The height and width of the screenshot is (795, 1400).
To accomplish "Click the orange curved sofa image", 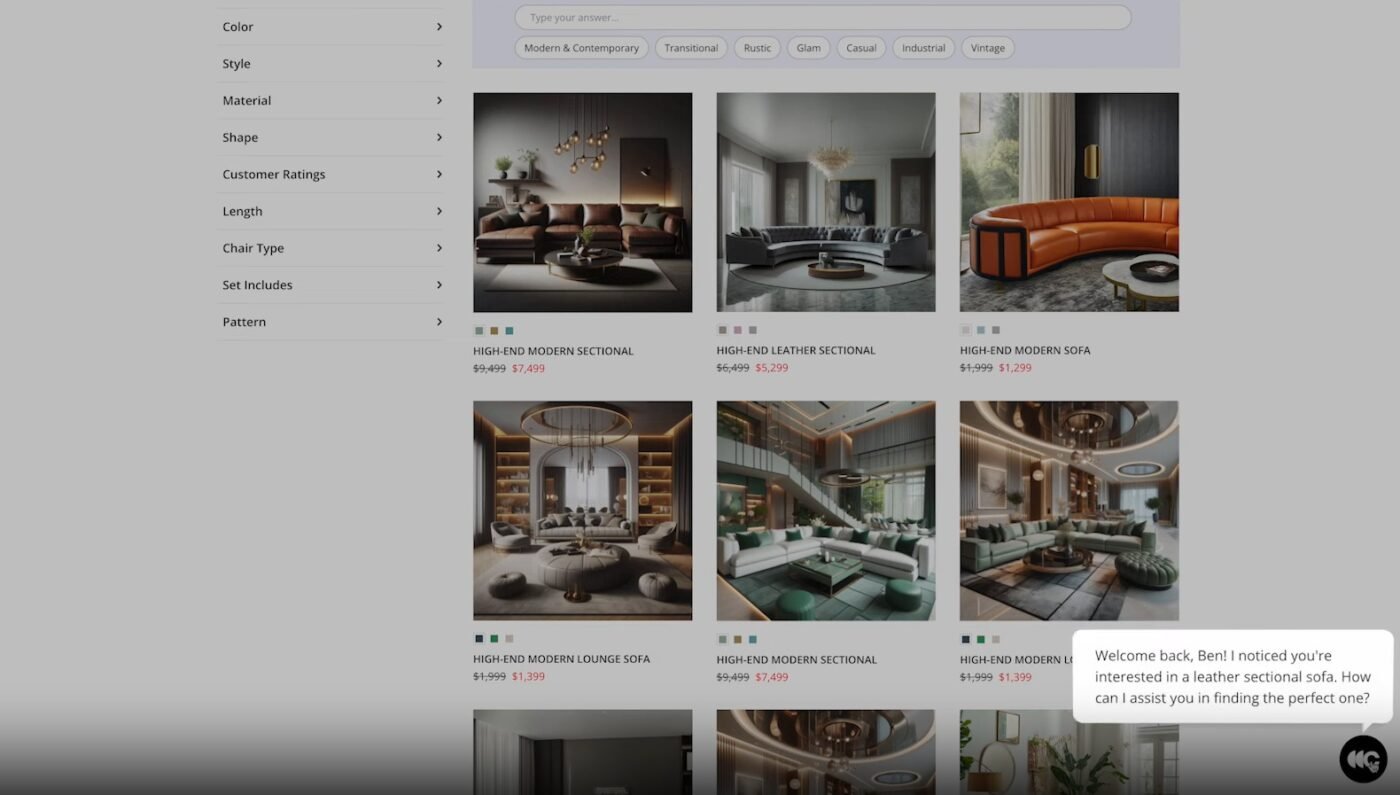I will click(1069, 202).
